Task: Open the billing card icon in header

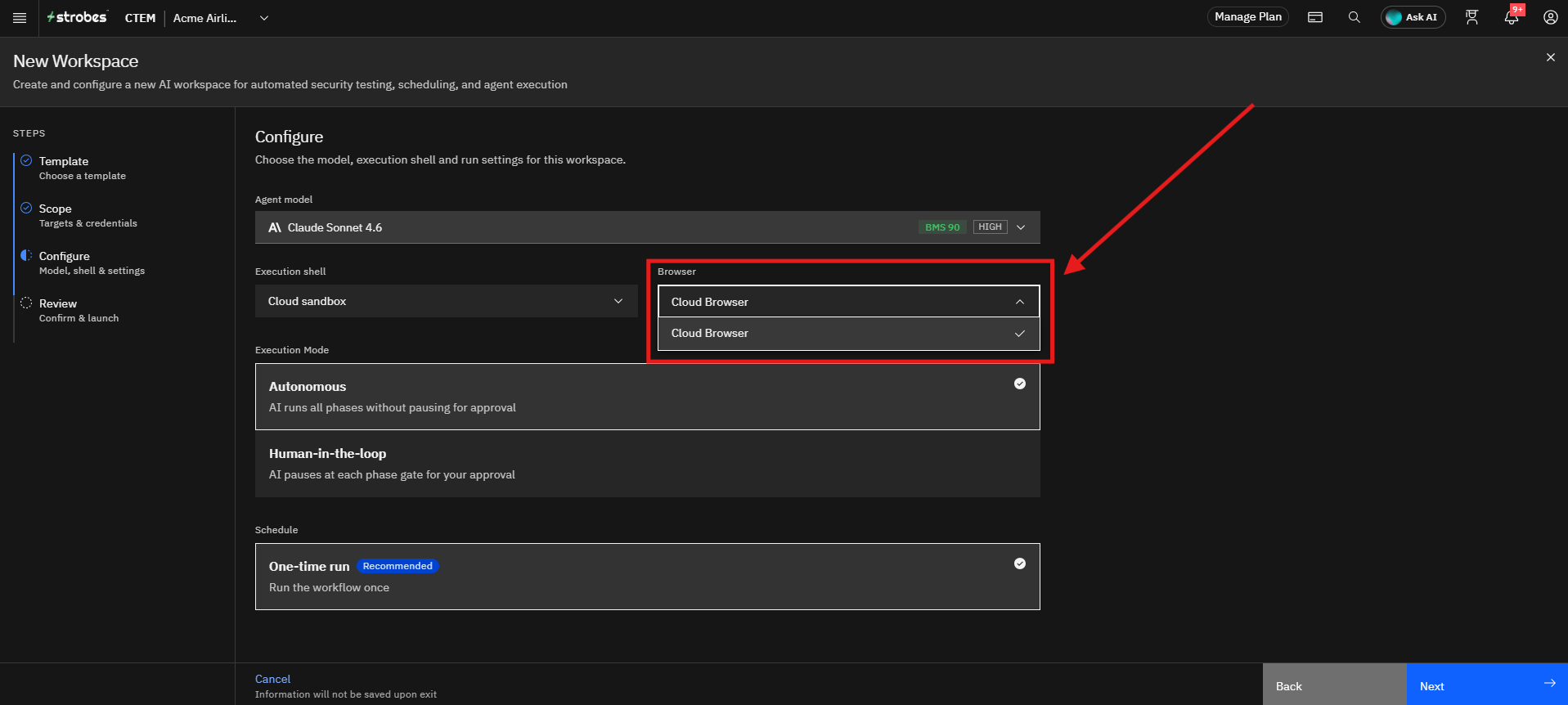Action: (x=1315, y=17)
